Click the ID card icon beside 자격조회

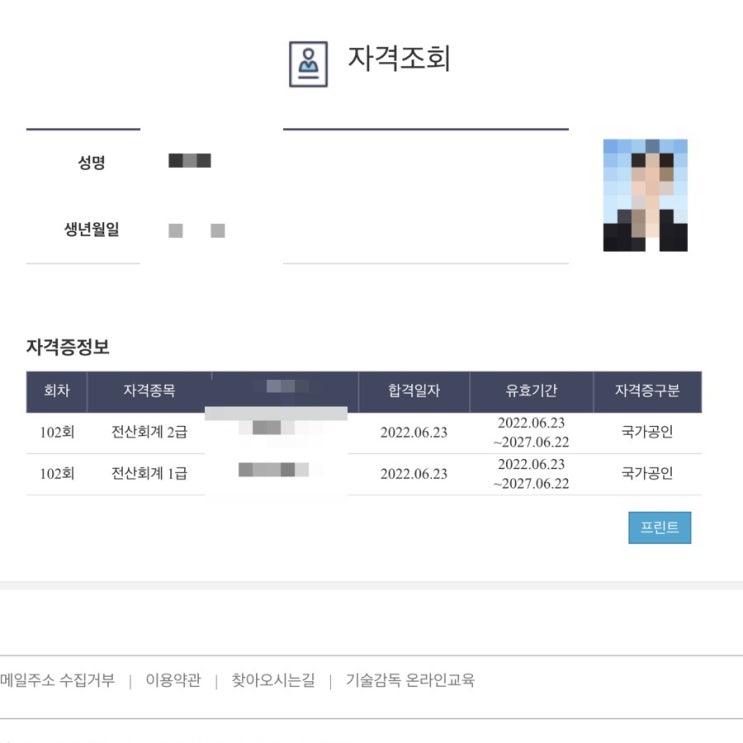[308, 64]
